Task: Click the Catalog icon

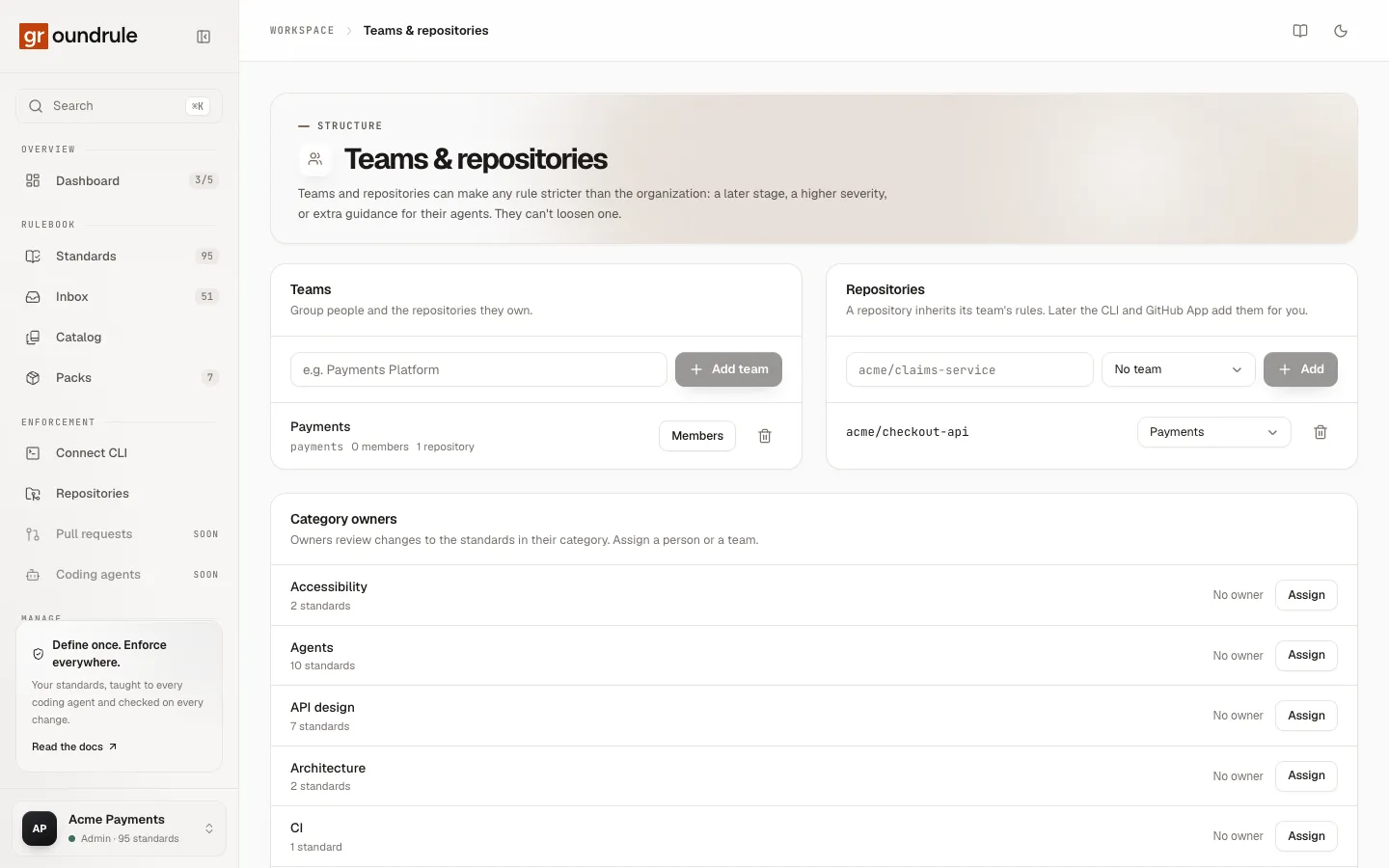Action: tap(33, 338)
